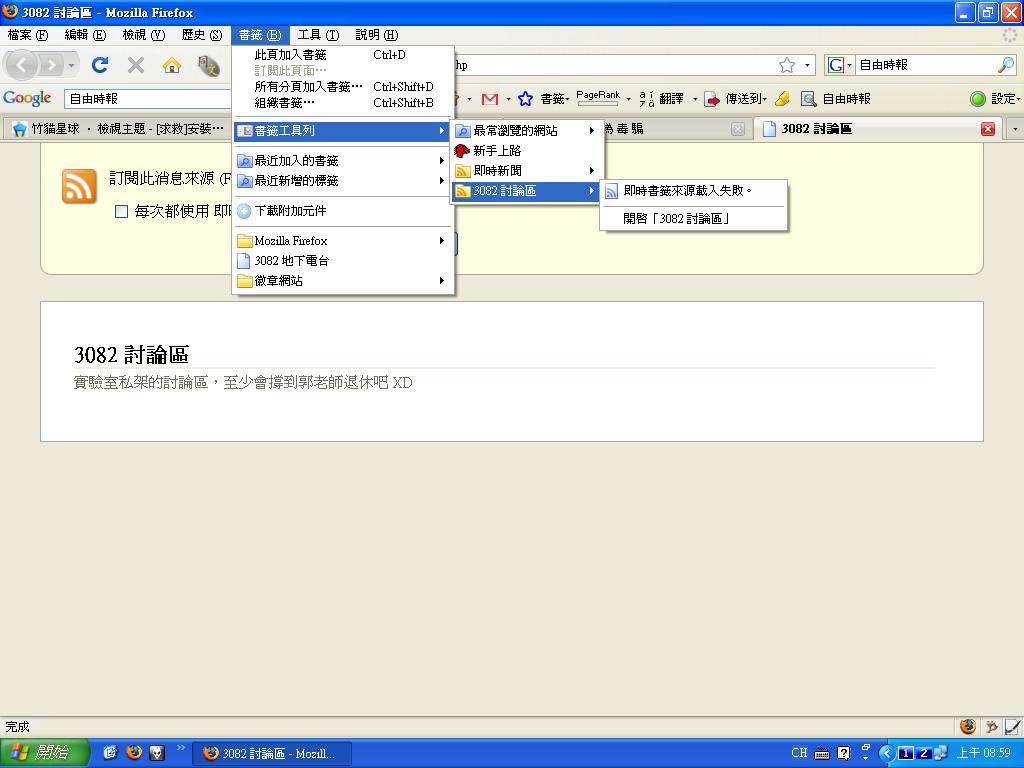Click the 傳送到 (Send to) toolbar button

click(737, 99)
